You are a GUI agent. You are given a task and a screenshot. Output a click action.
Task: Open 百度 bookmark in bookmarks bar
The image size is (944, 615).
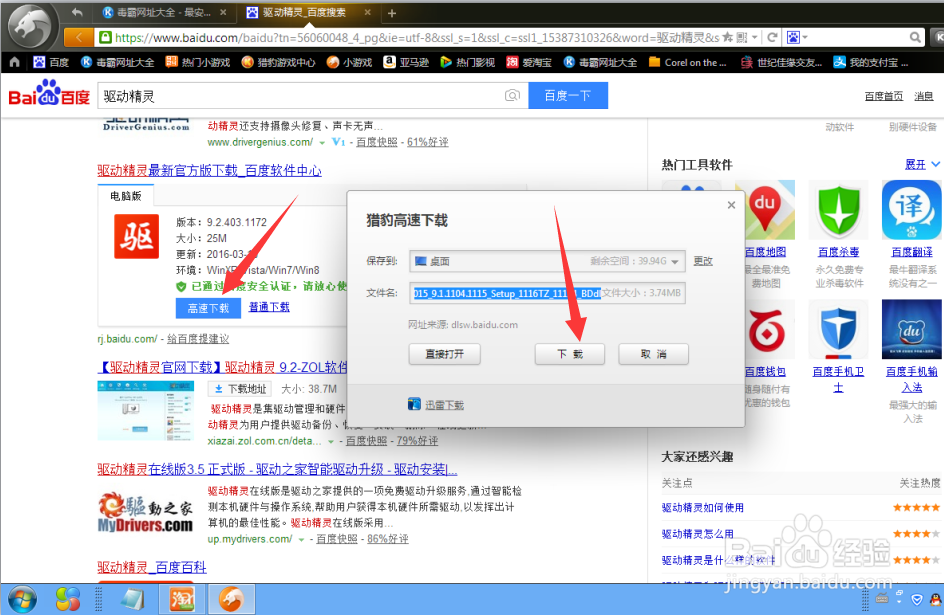coord(51,62)
